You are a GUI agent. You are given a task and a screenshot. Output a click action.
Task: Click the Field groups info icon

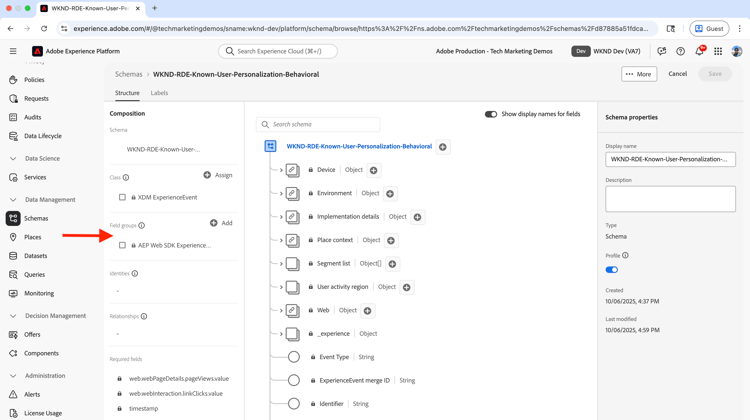142,225
